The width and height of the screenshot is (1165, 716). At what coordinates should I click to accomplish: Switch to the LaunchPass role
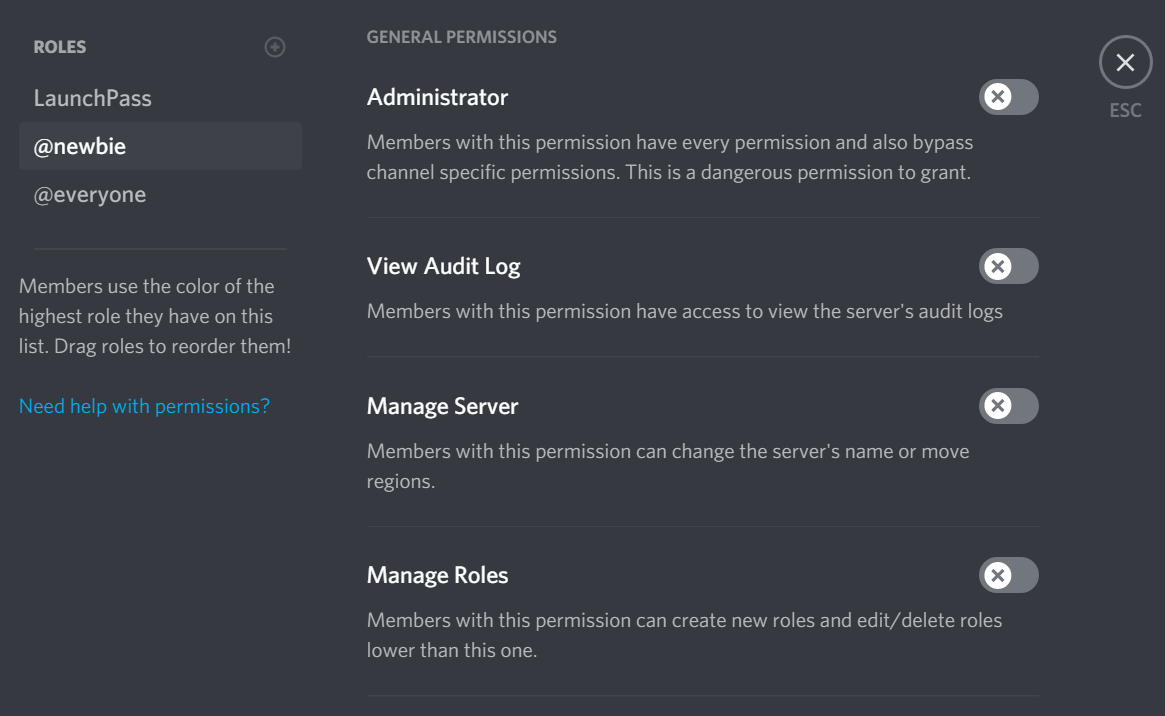point(92,98)
